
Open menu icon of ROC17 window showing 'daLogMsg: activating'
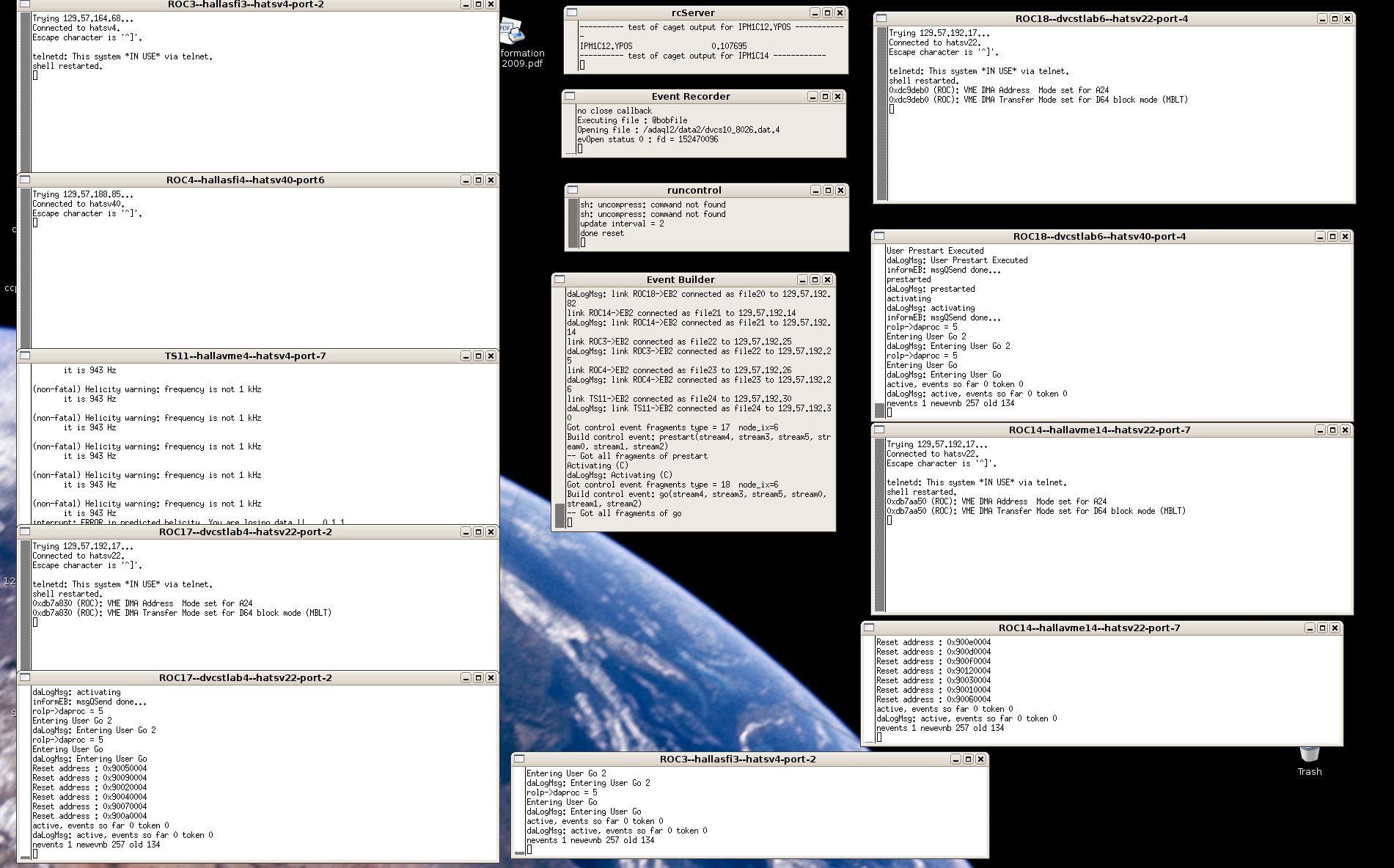pos(25,677)
